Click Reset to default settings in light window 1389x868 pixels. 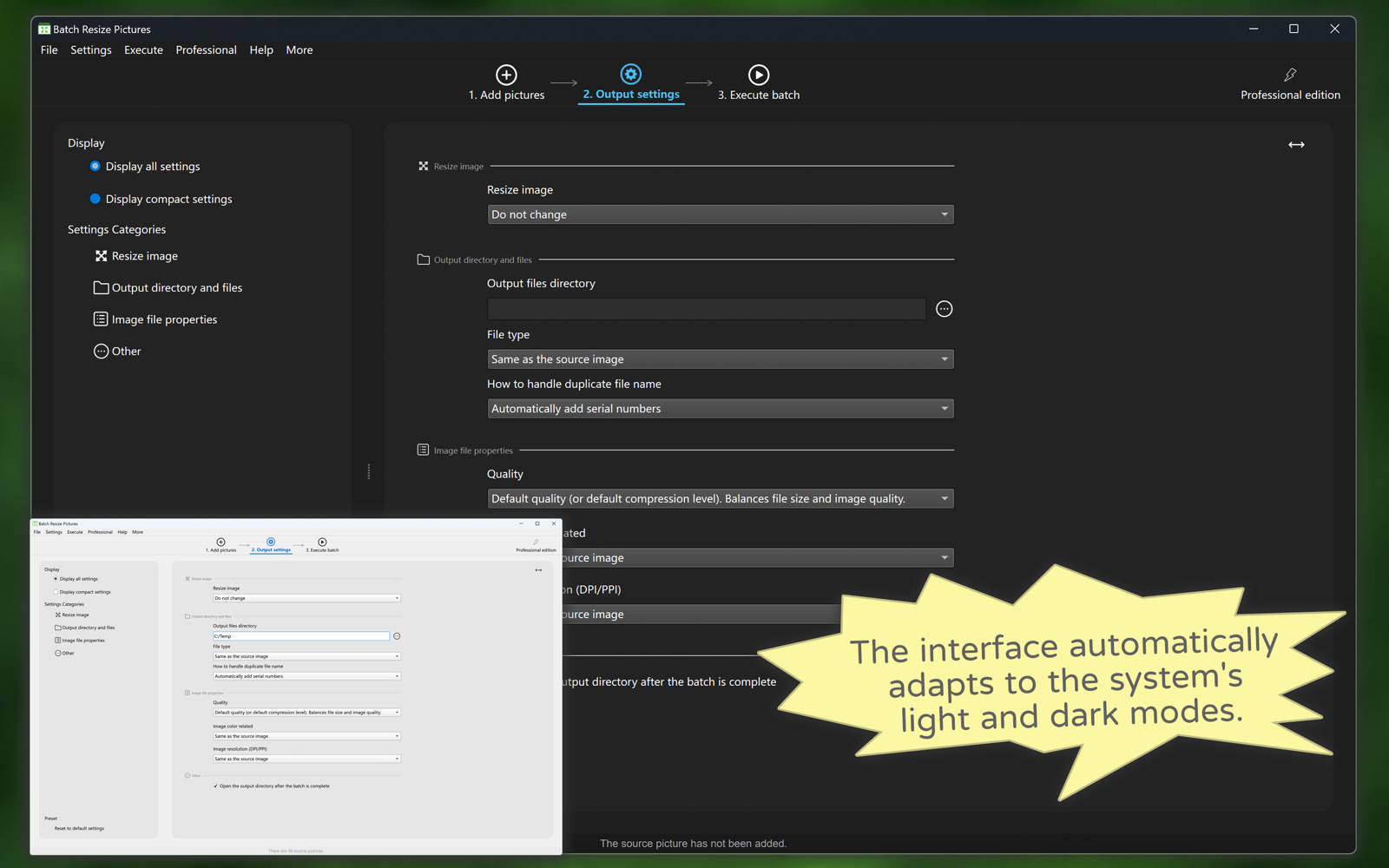point(79,829)
